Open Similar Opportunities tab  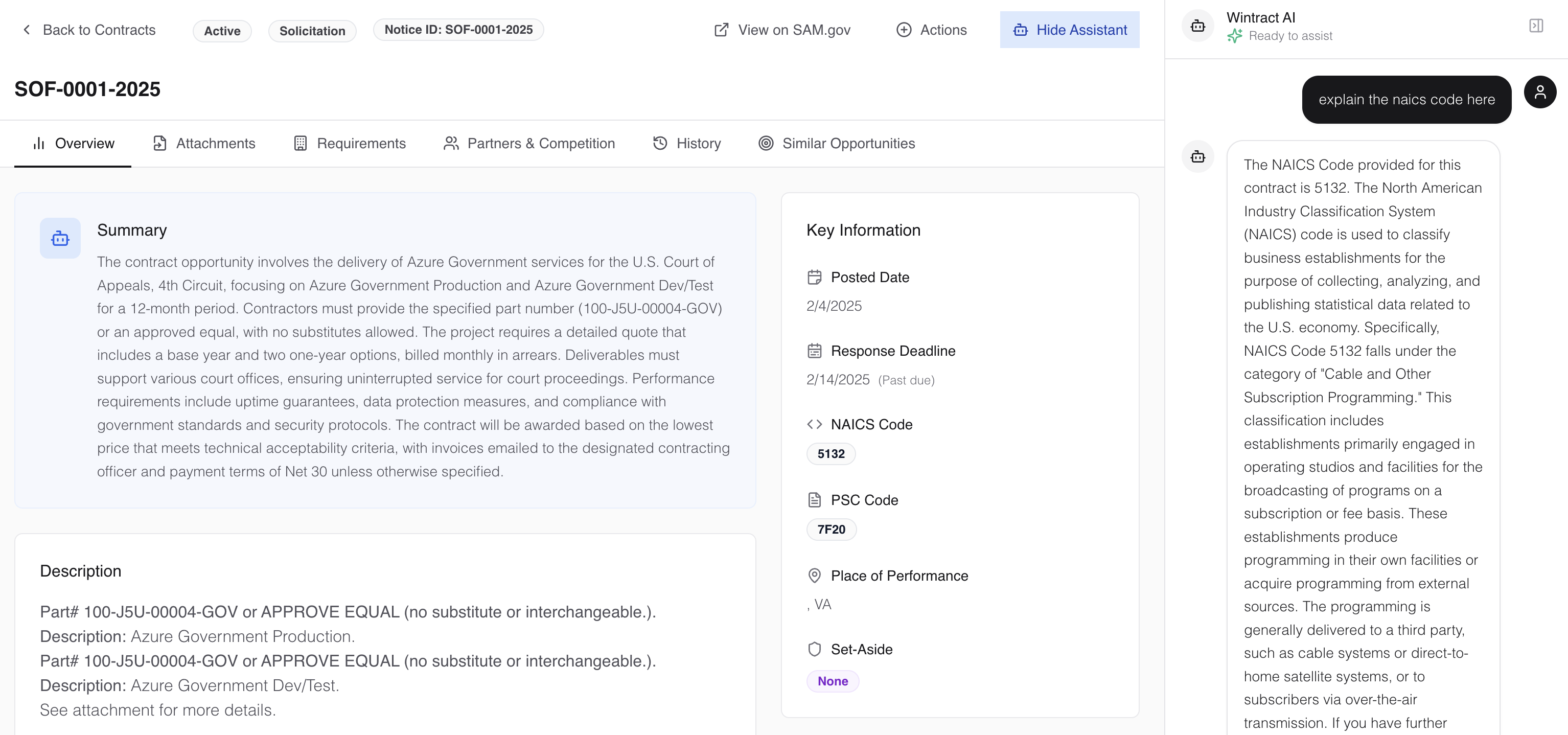point(836,144)
